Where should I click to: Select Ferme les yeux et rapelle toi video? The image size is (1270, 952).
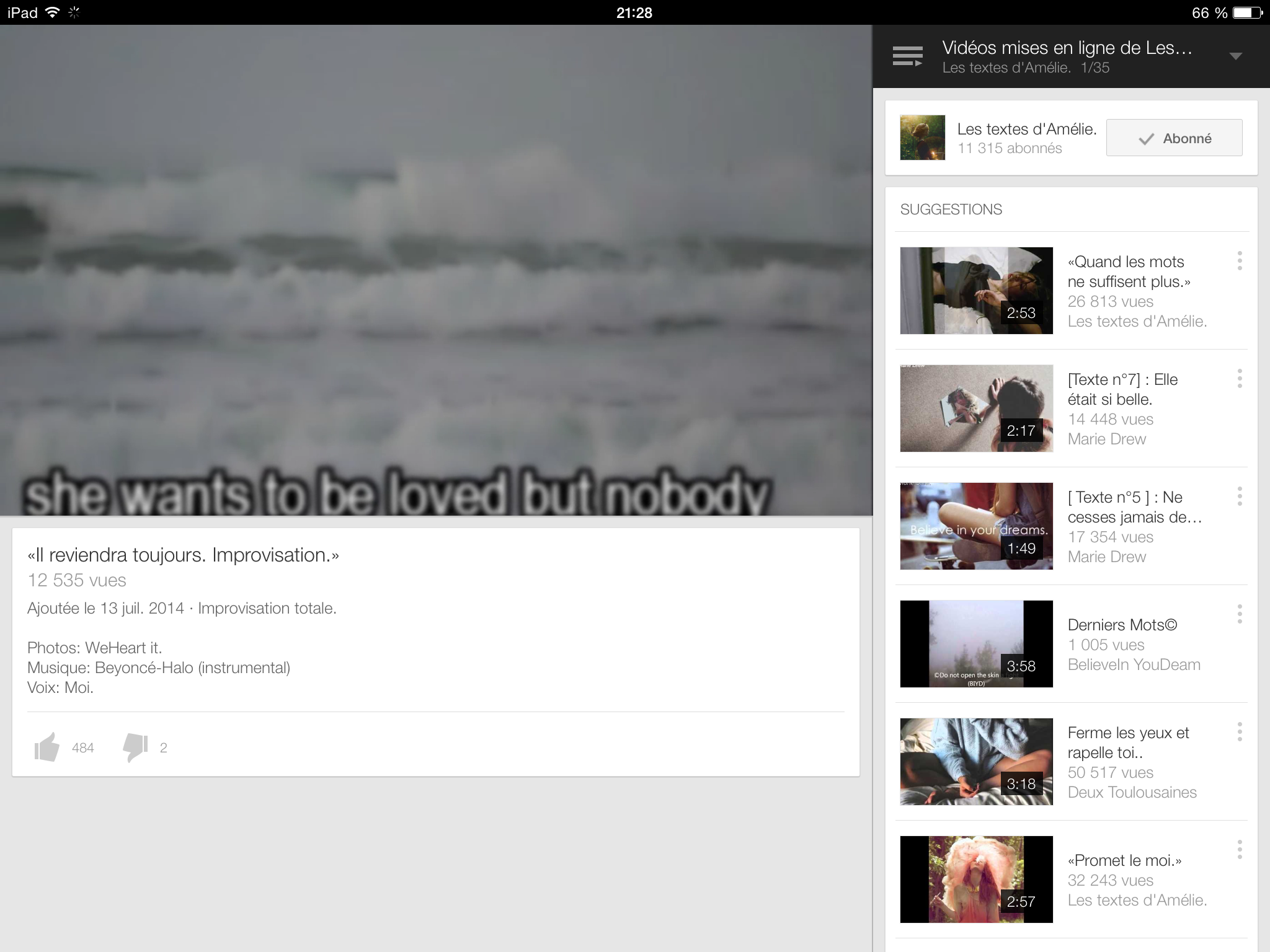click(1128, 743)
